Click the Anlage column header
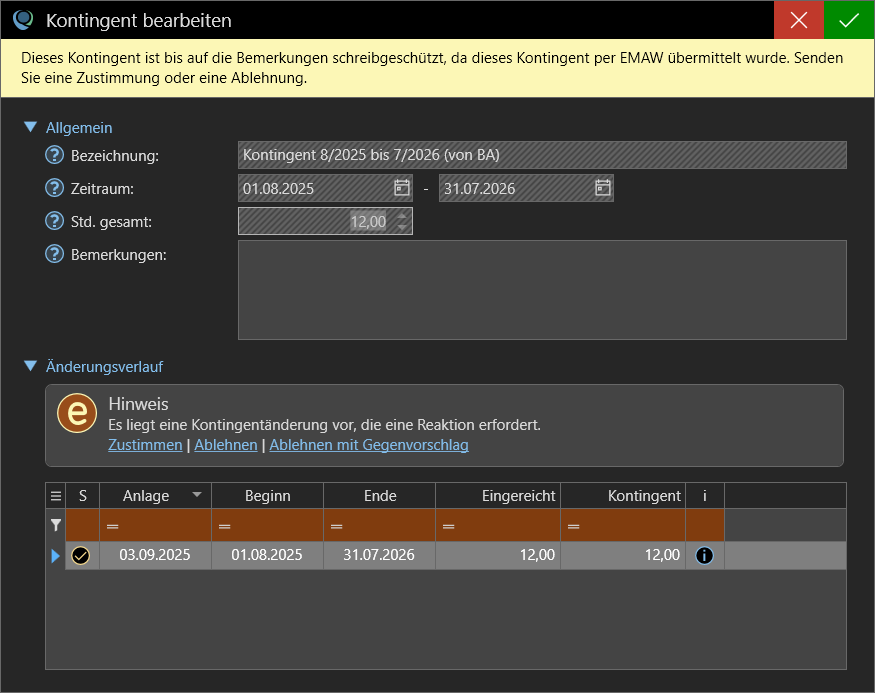 (156, 495)
